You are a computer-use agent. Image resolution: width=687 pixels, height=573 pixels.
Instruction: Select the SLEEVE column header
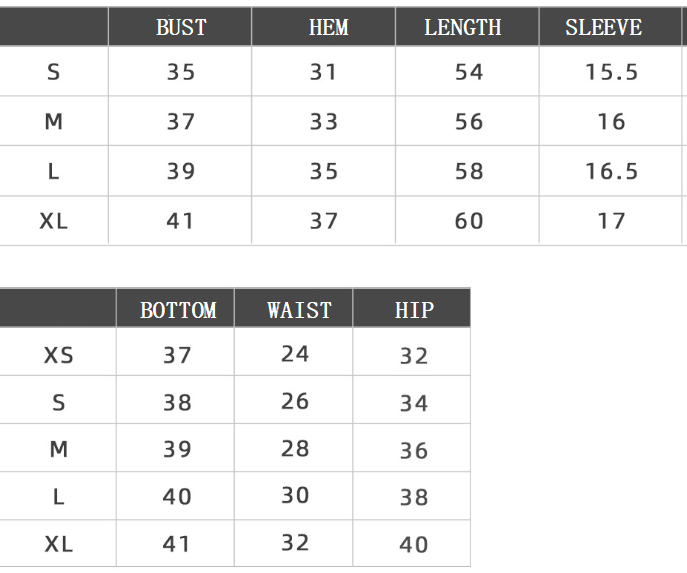point(603,28)
